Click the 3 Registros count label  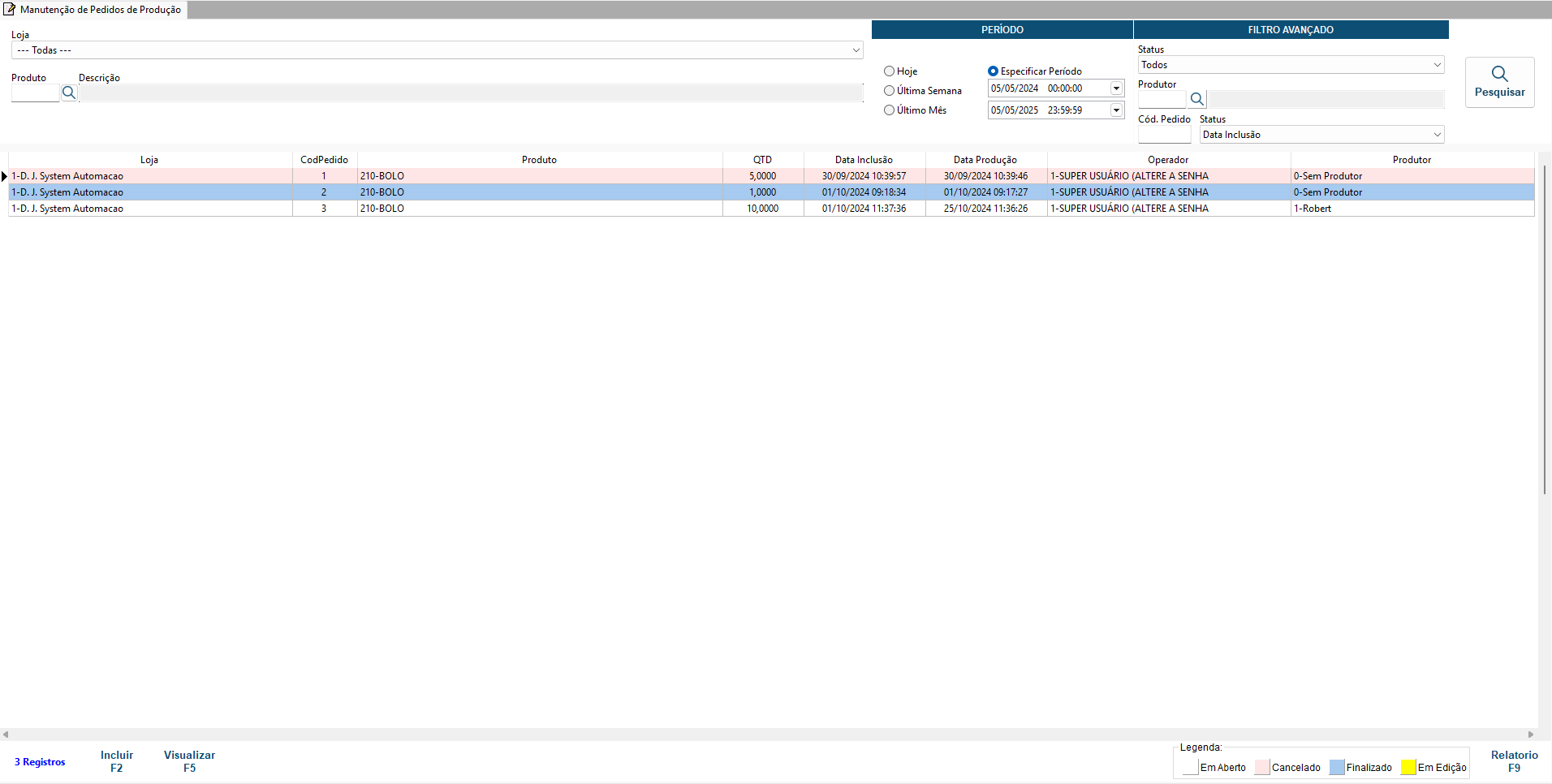(x=40, y=762)
